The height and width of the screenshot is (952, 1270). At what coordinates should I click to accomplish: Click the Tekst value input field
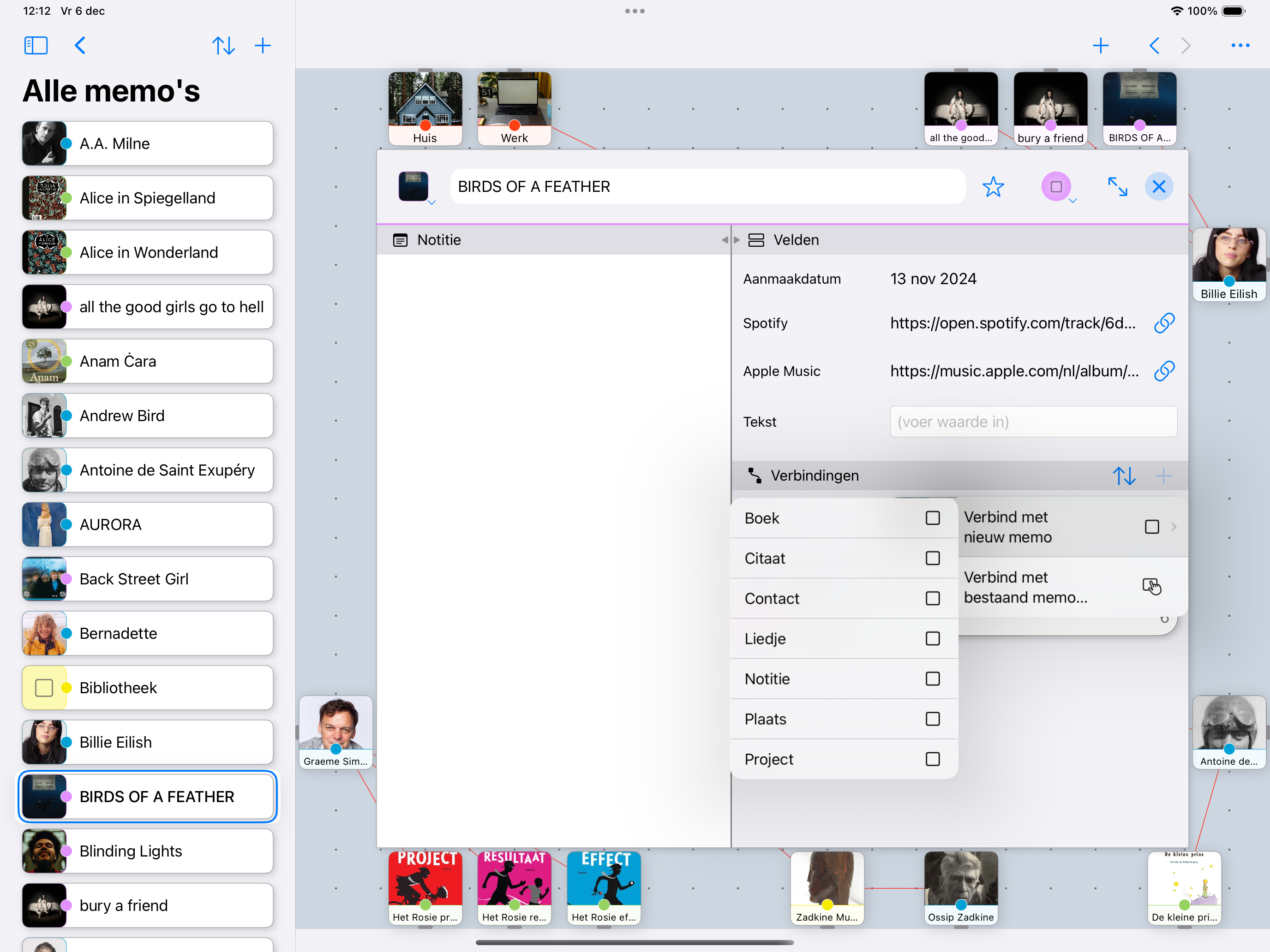pyautogui.click(x=1033, y=422)
